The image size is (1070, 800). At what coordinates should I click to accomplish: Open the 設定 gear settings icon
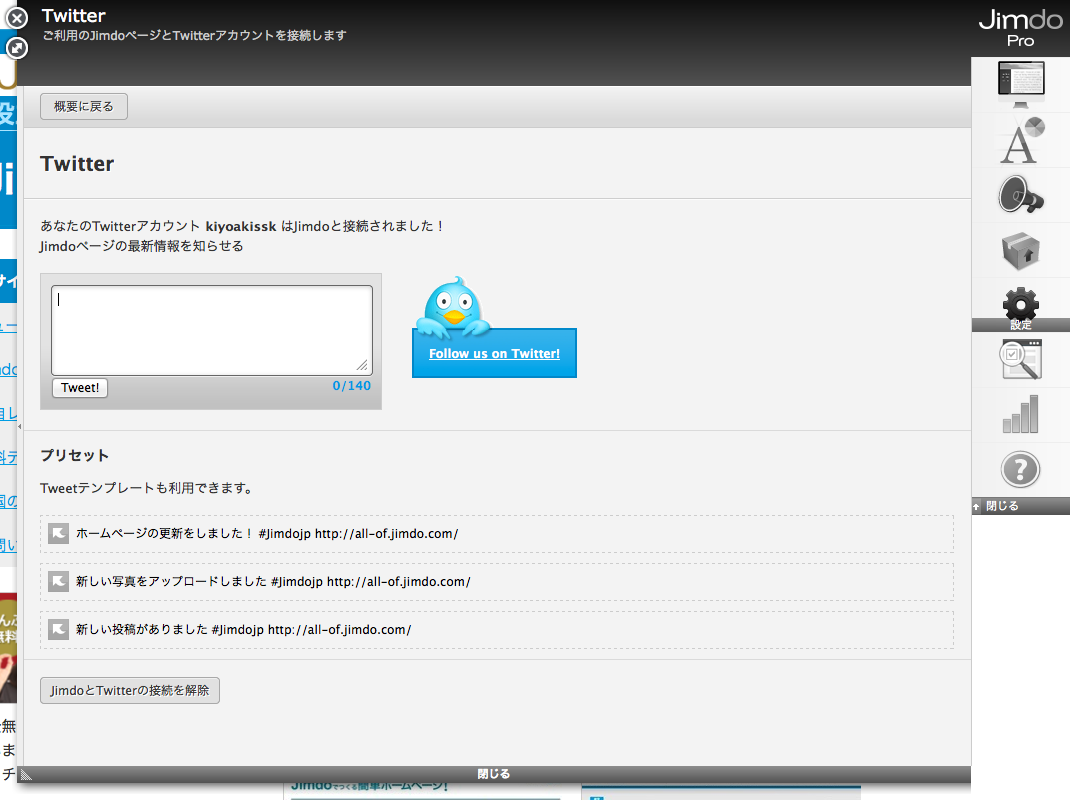pyautogui.click(x=1021, y=309)
